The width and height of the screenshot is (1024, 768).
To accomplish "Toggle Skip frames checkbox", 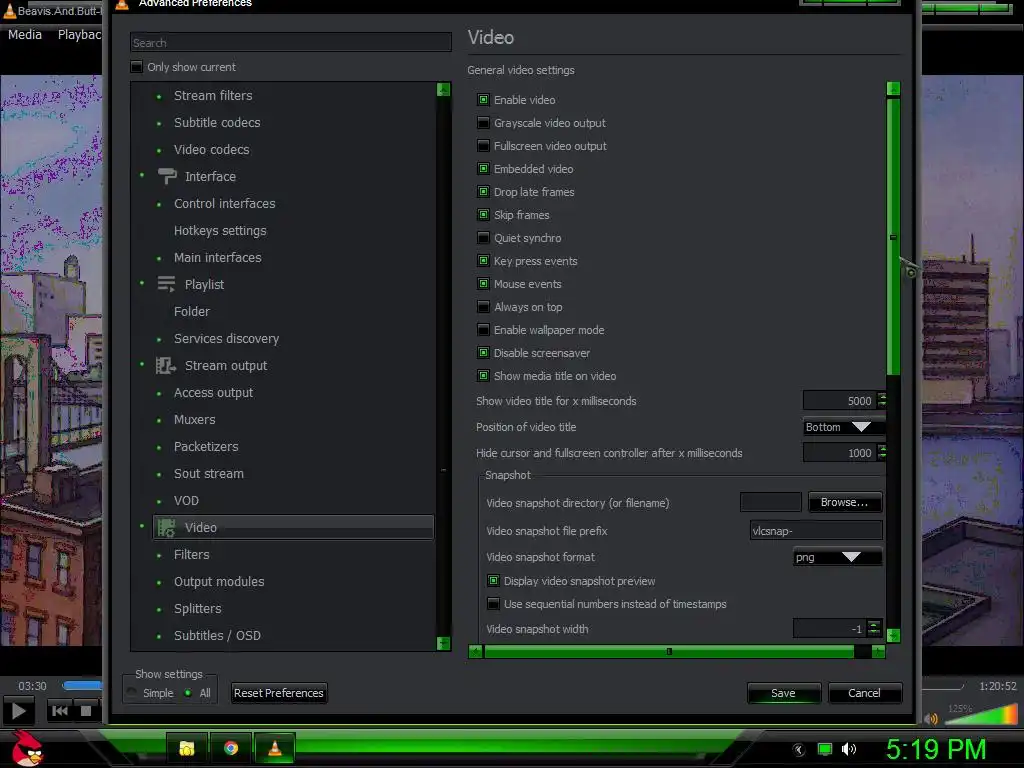I will pyautogui.click(x=483, y=214).
